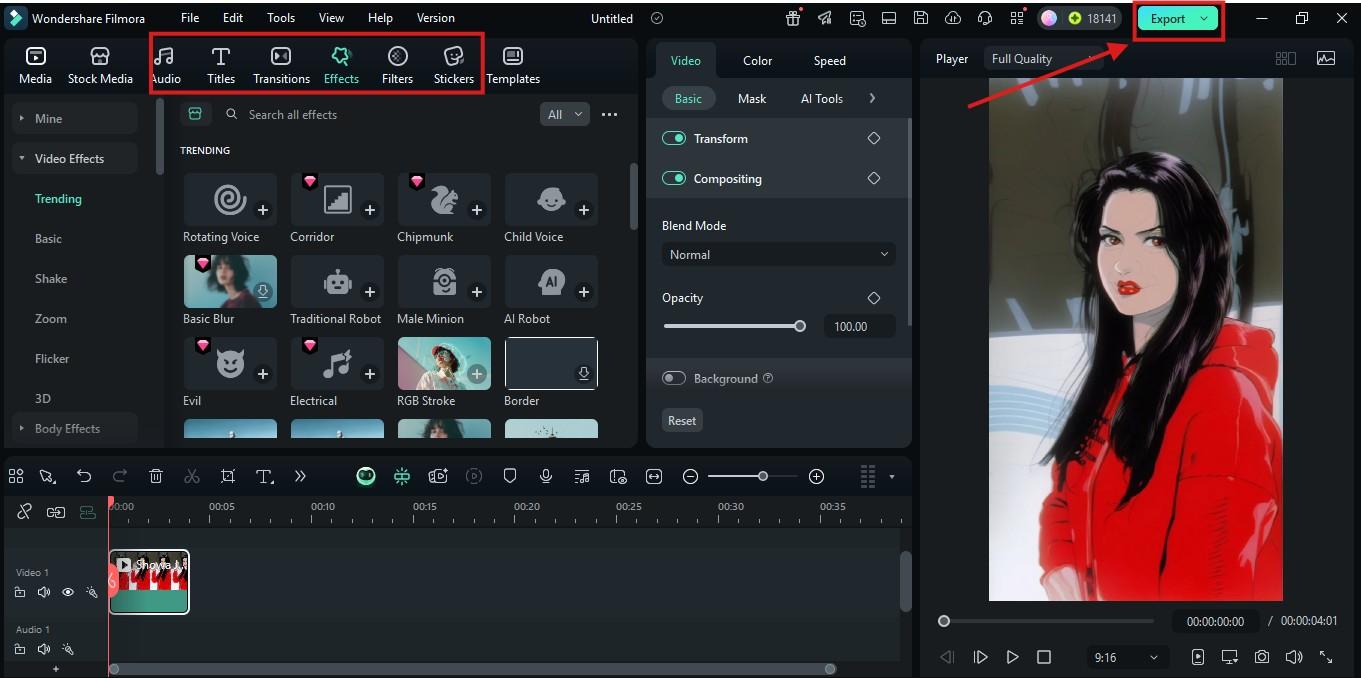Open the 9:16 aspect ratio dropdown
This screenshot has height=678, width=1361.
click(1126, 657)
